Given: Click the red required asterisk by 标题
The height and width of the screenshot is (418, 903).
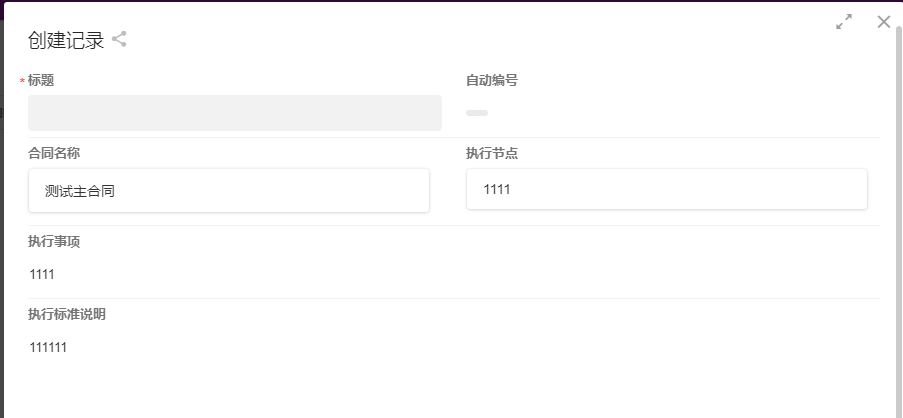Looking at the screenshot, I should pyautogui.click(x=22, y=81).
